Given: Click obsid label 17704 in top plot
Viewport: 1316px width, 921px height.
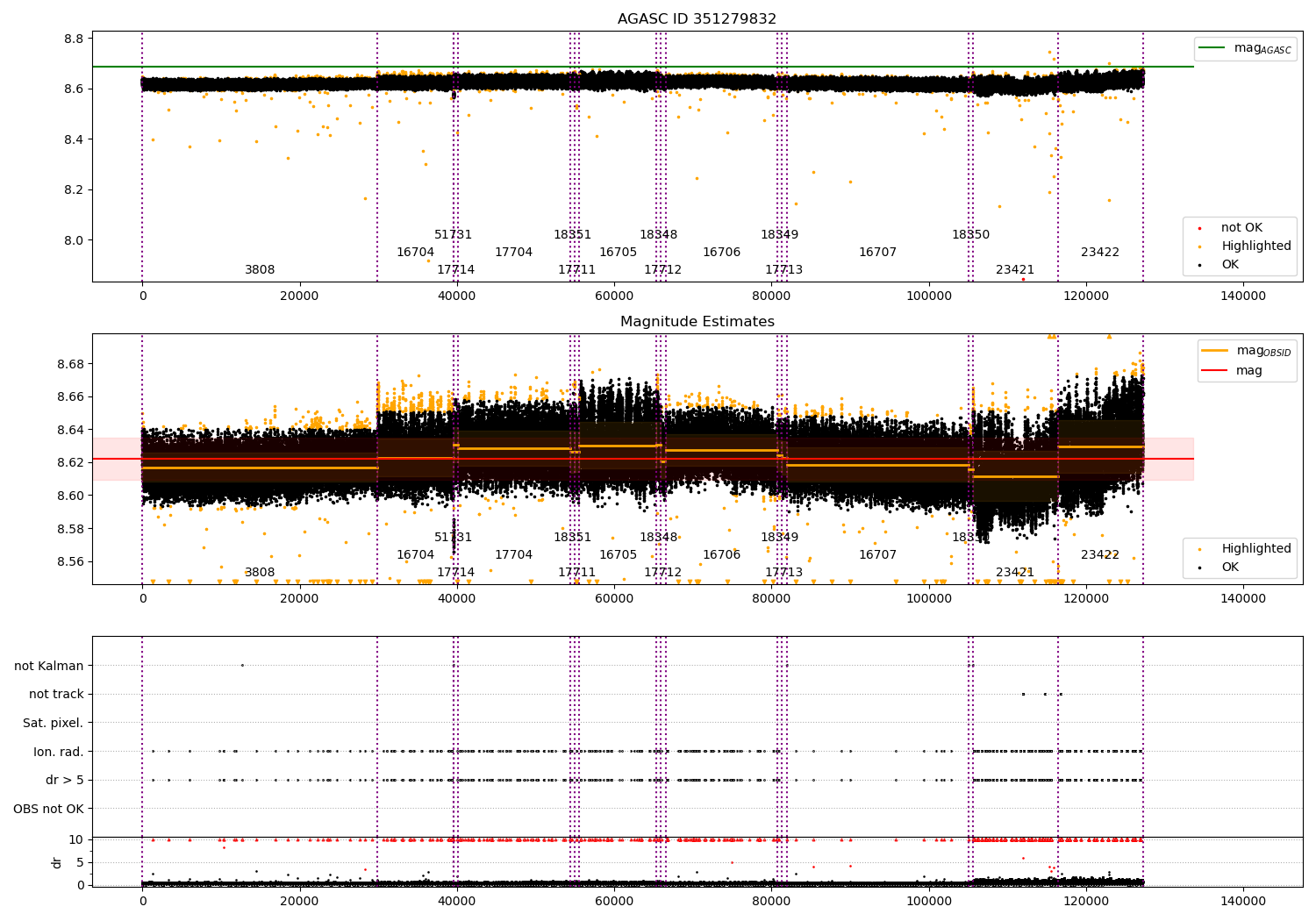Looking at the screenshot, I should [x=513, y=253].
